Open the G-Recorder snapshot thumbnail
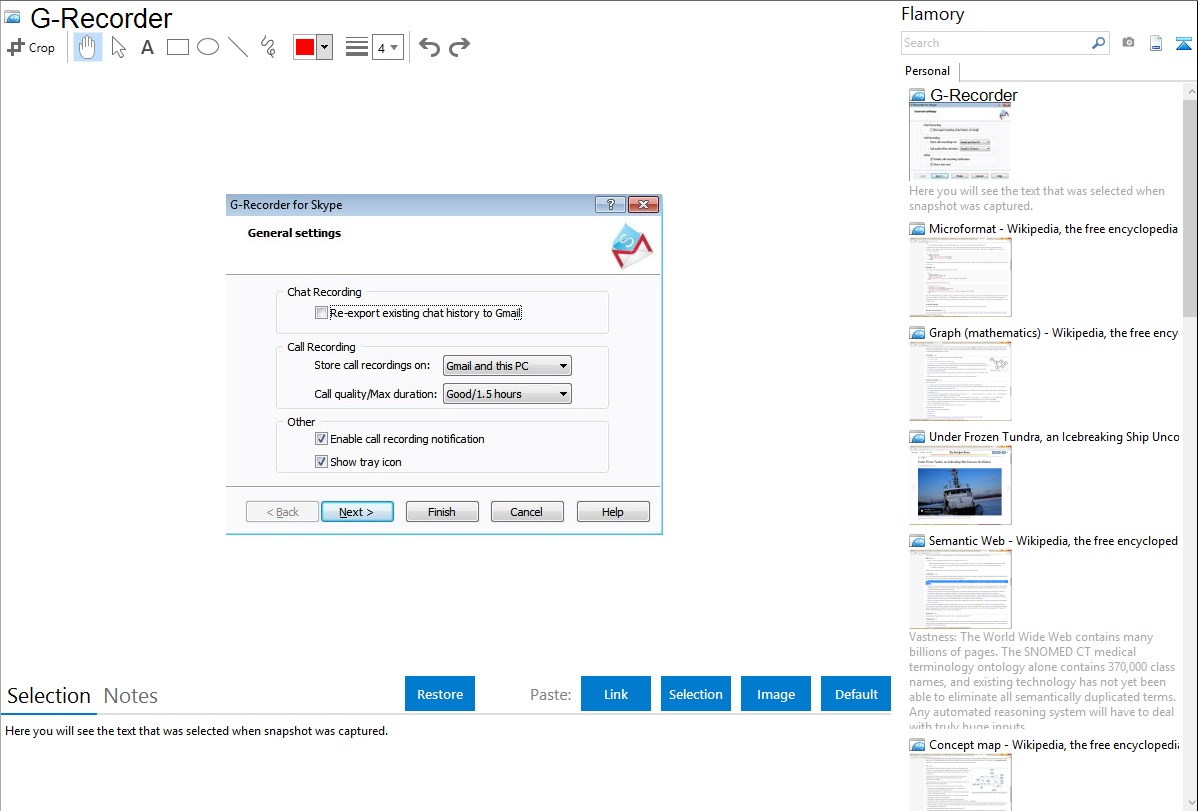The image size is (1198, 811). click(x=960, y=142)
